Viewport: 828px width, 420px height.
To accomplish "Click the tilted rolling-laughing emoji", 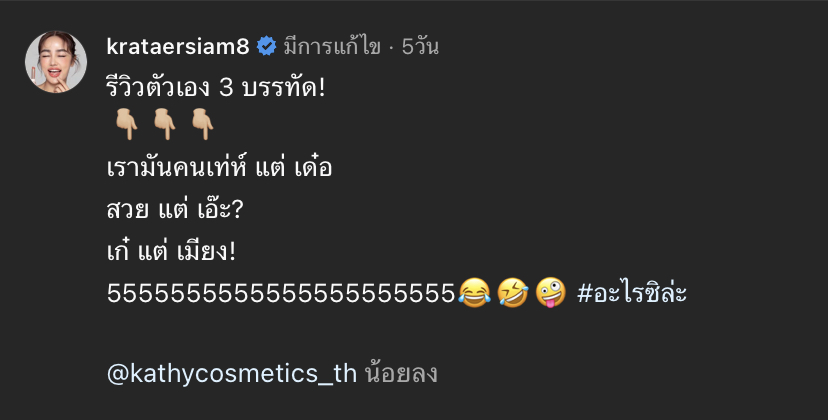I will [x=512, y=293].
